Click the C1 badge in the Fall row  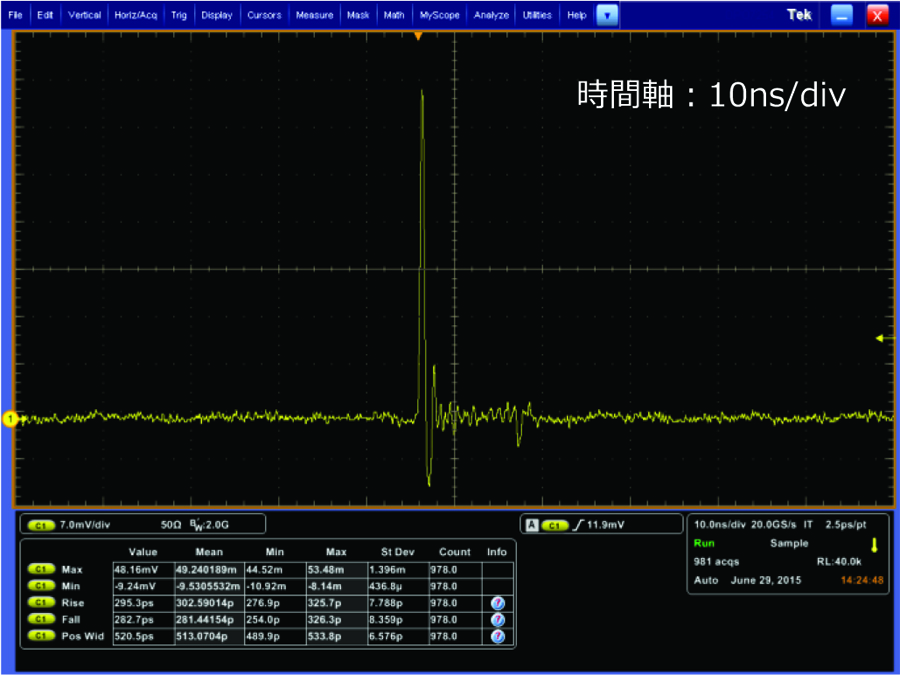click(41, 619)
